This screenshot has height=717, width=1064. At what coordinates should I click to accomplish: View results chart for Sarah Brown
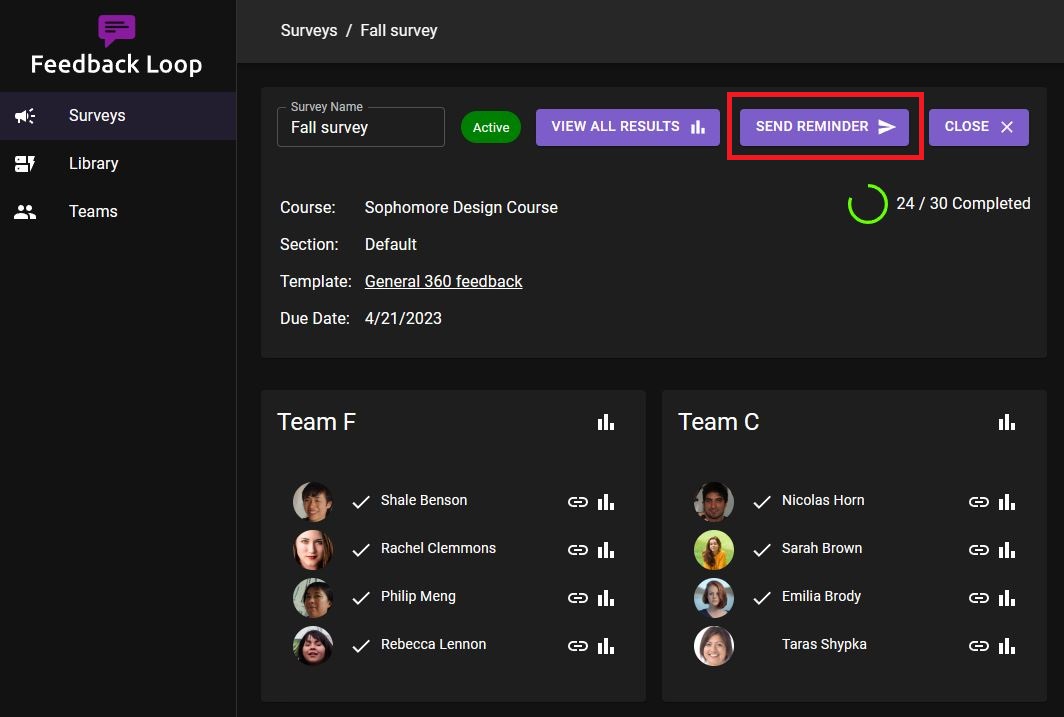point(1007,550)
